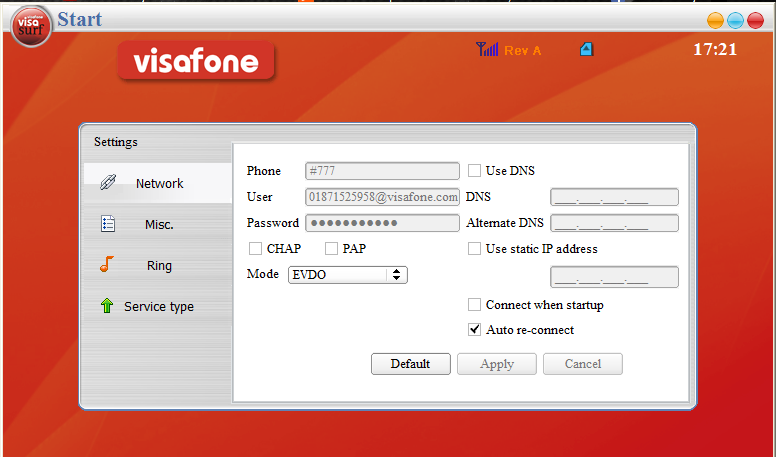Click the blue SIM card status icon
The image size is (776, 457).
coord(586,49)
